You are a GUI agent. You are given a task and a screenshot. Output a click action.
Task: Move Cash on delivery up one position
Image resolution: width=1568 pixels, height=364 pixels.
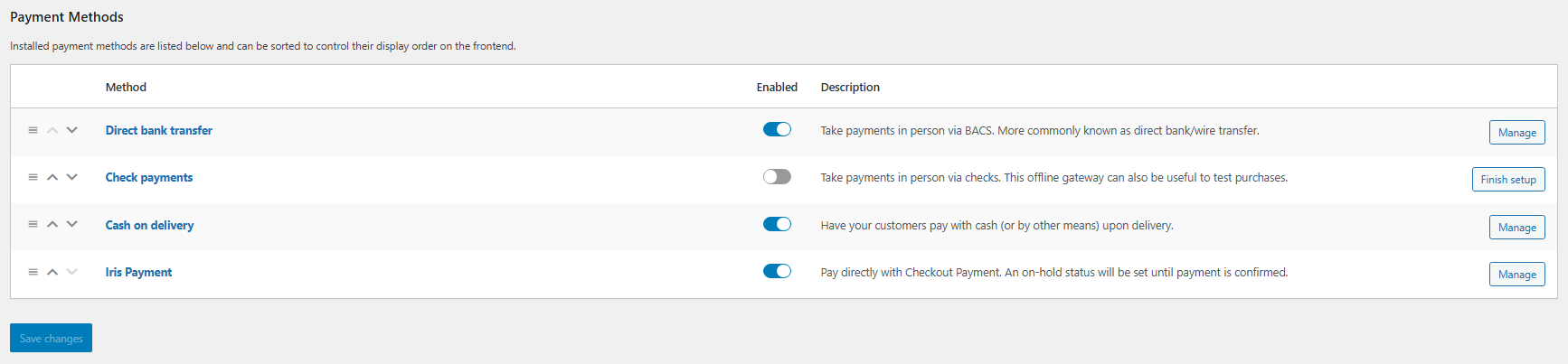pos(52,224)
